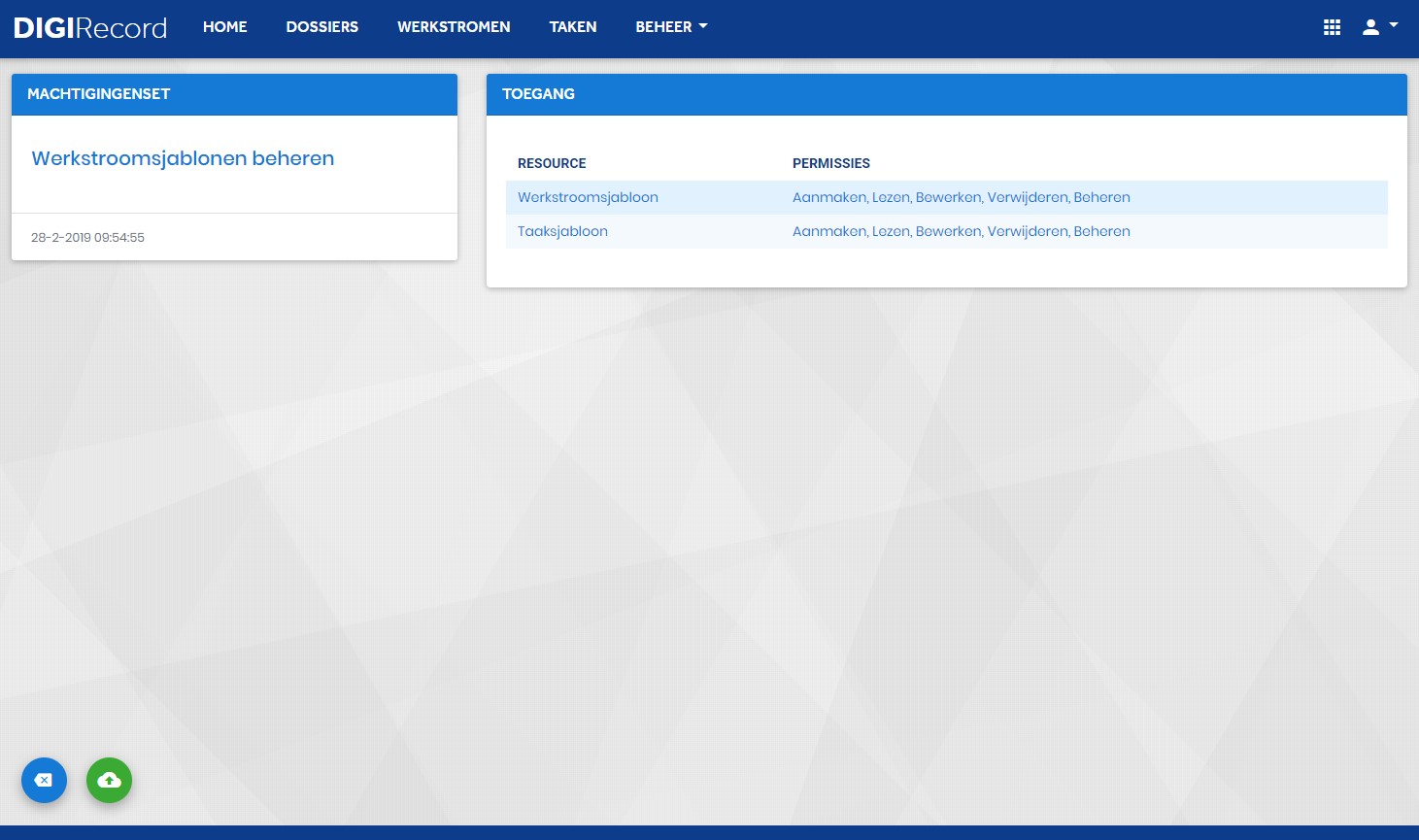Screen dimensions: 1419x840
Task: Click the green cloud upload button
Action: [109, 780]
